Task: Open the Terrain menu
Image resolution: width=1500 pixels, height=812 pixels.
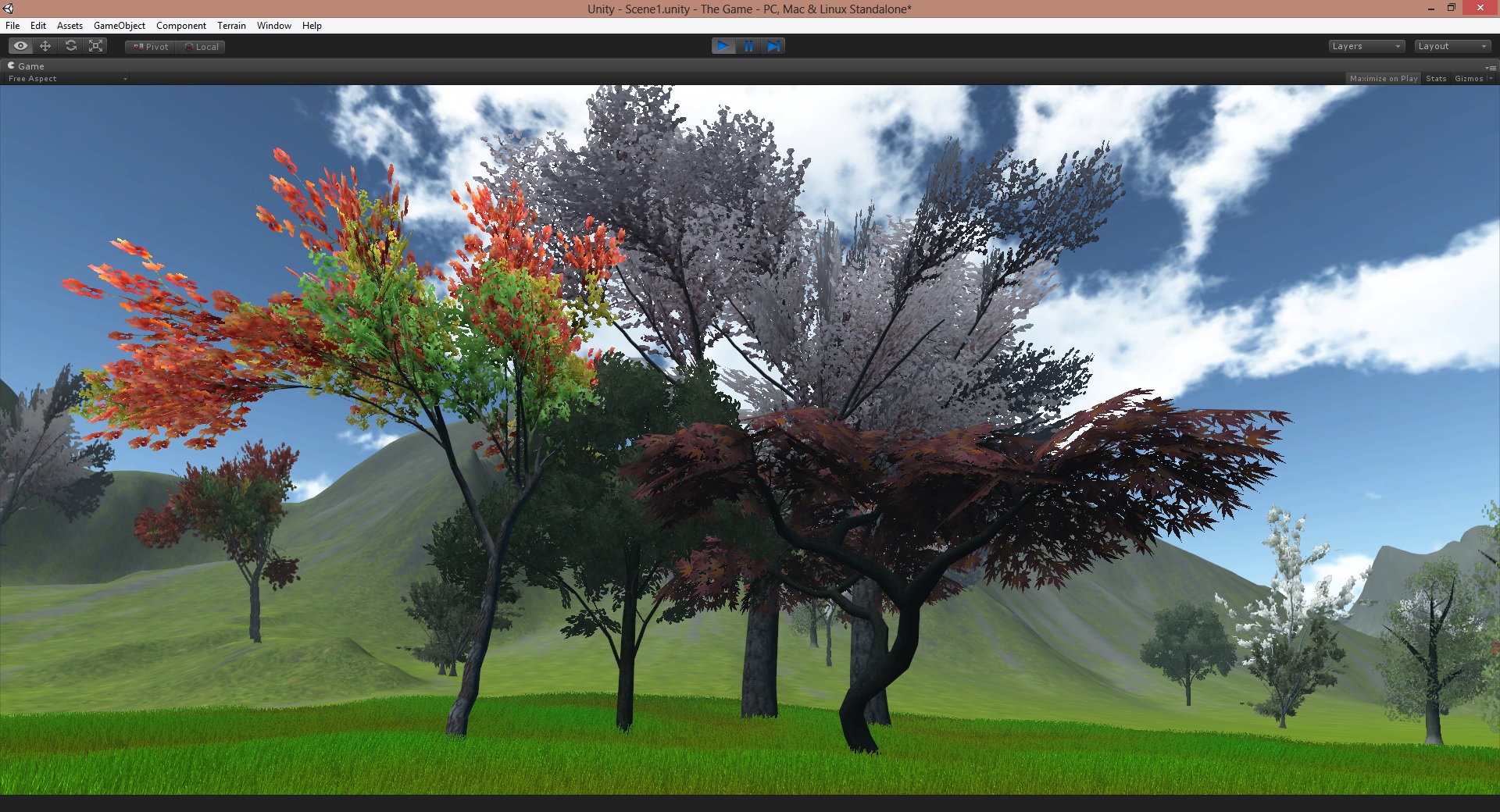Action: [231, 25]
